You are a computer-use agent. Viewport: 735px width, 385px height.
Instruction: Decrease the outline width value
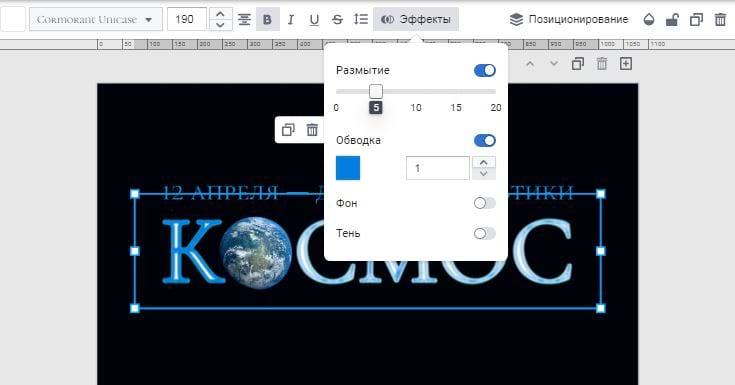point(484,174)
